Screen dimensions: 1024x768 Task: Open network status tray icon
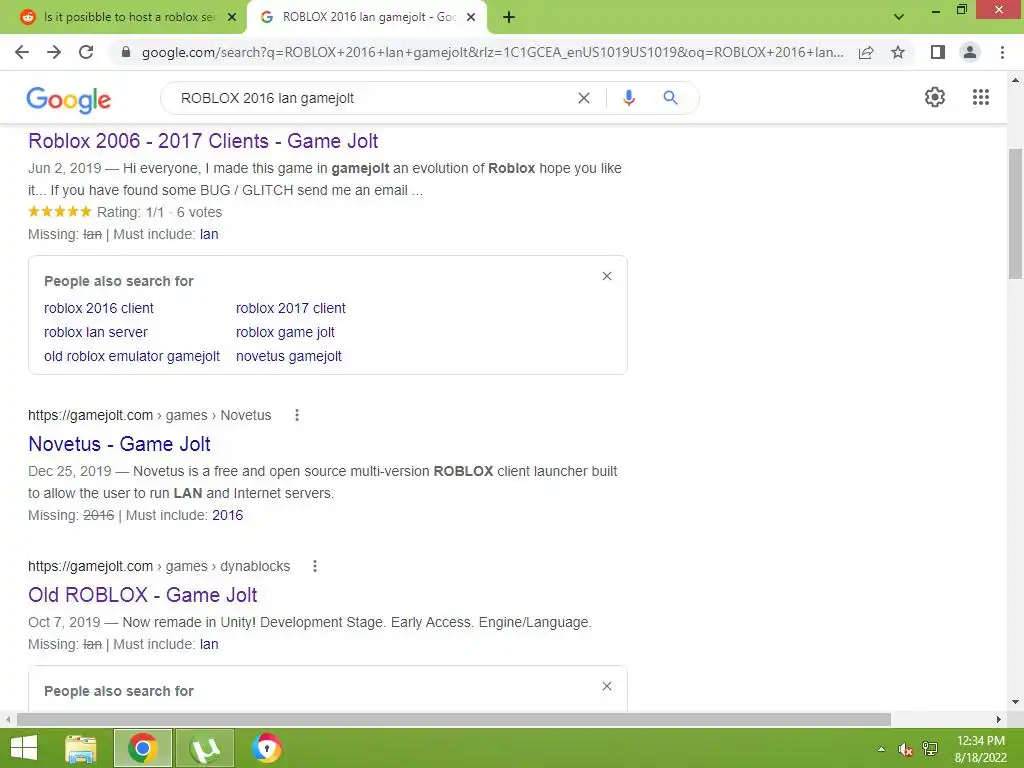point(930,749)
